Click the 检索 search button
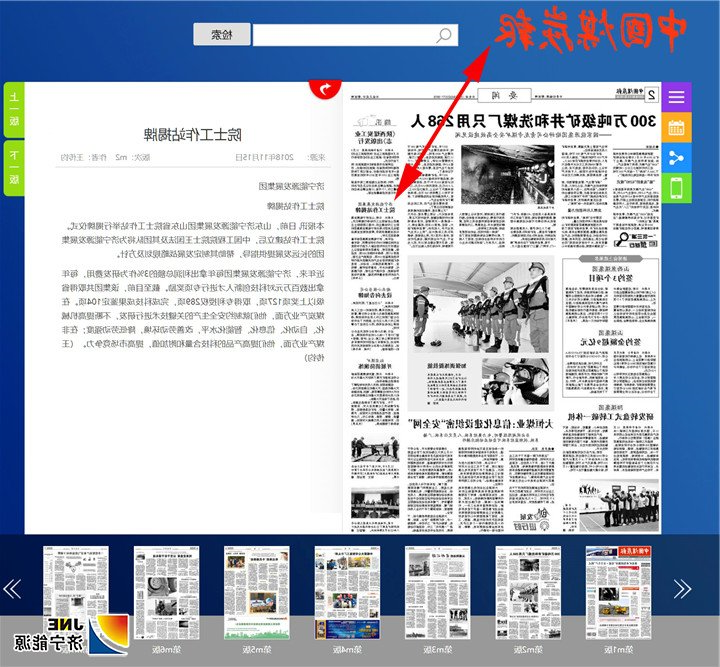Screen dimensions: 720x667 222,34
